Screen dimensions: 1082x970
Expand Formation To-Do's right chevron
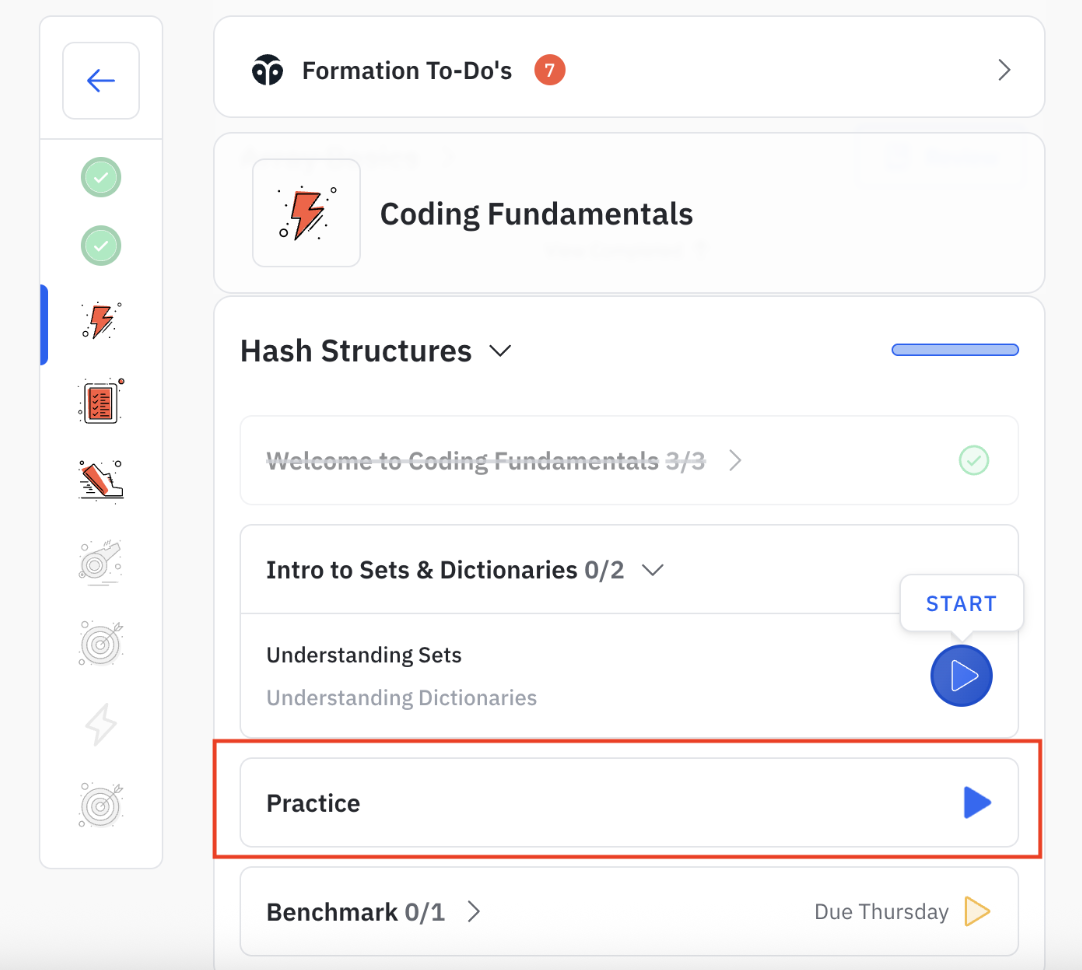tap(1004, 70)
